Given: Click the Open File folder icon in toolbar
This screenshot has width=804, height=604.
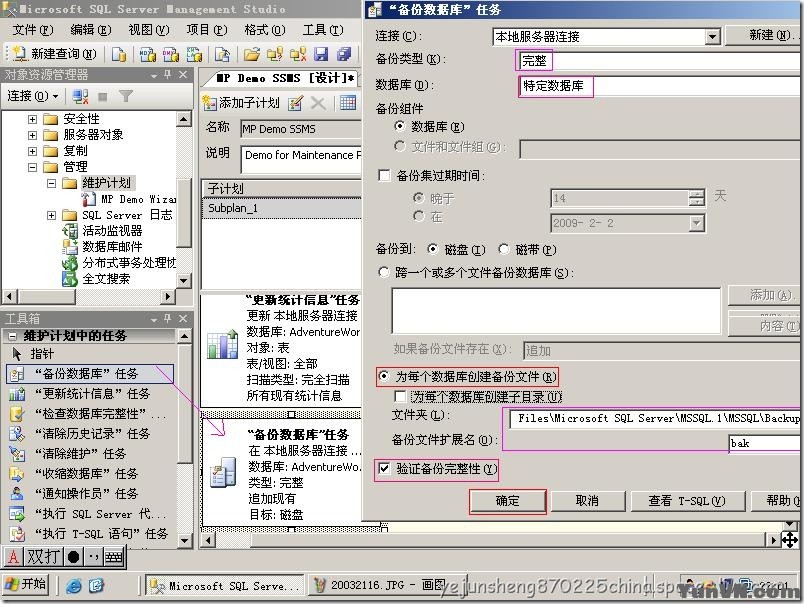Looking at the screenshot, I should [251, 54].
